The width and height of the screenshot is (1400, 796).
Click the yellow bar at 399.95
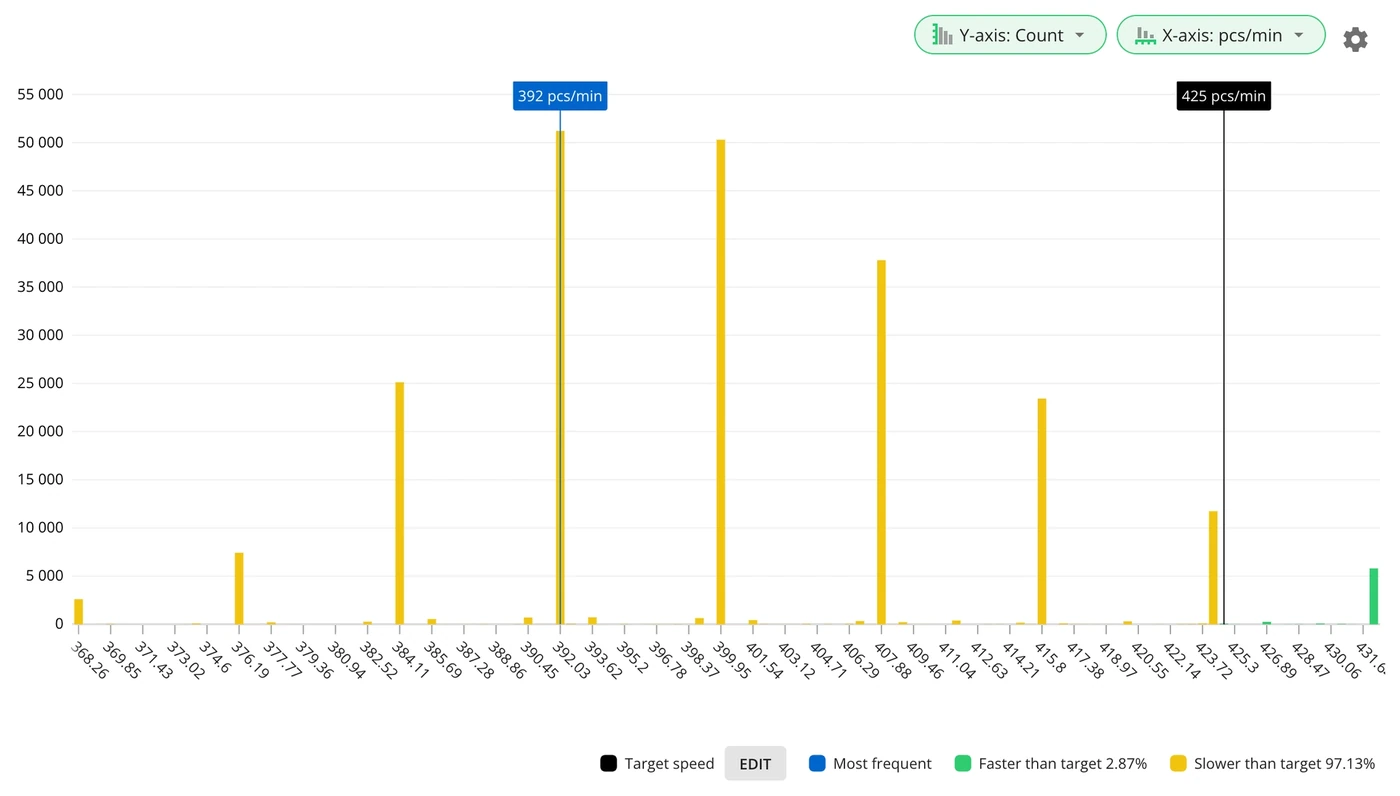(x=721, y=382)
